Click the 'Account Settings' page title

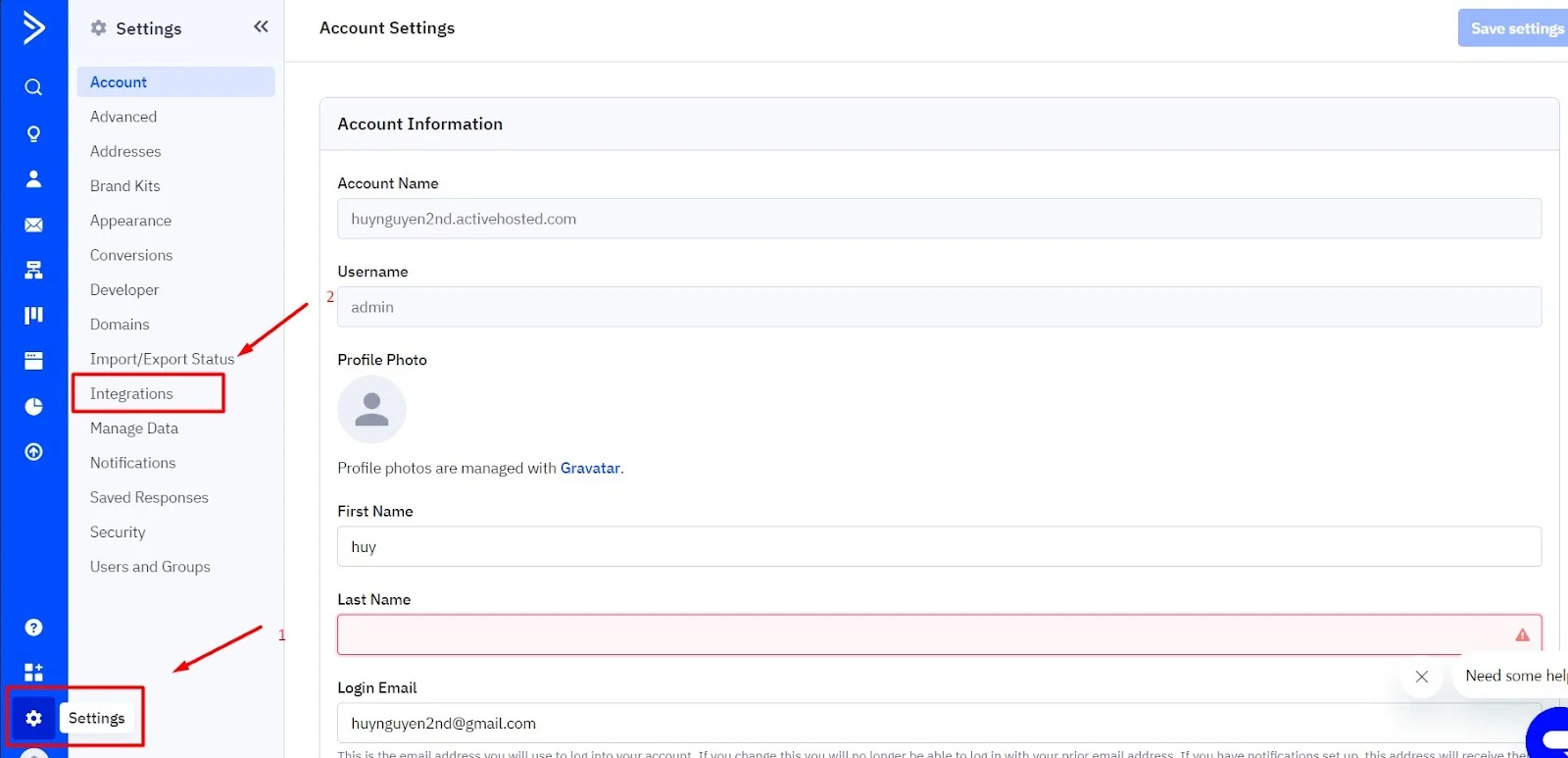click(x=387, y=28)
